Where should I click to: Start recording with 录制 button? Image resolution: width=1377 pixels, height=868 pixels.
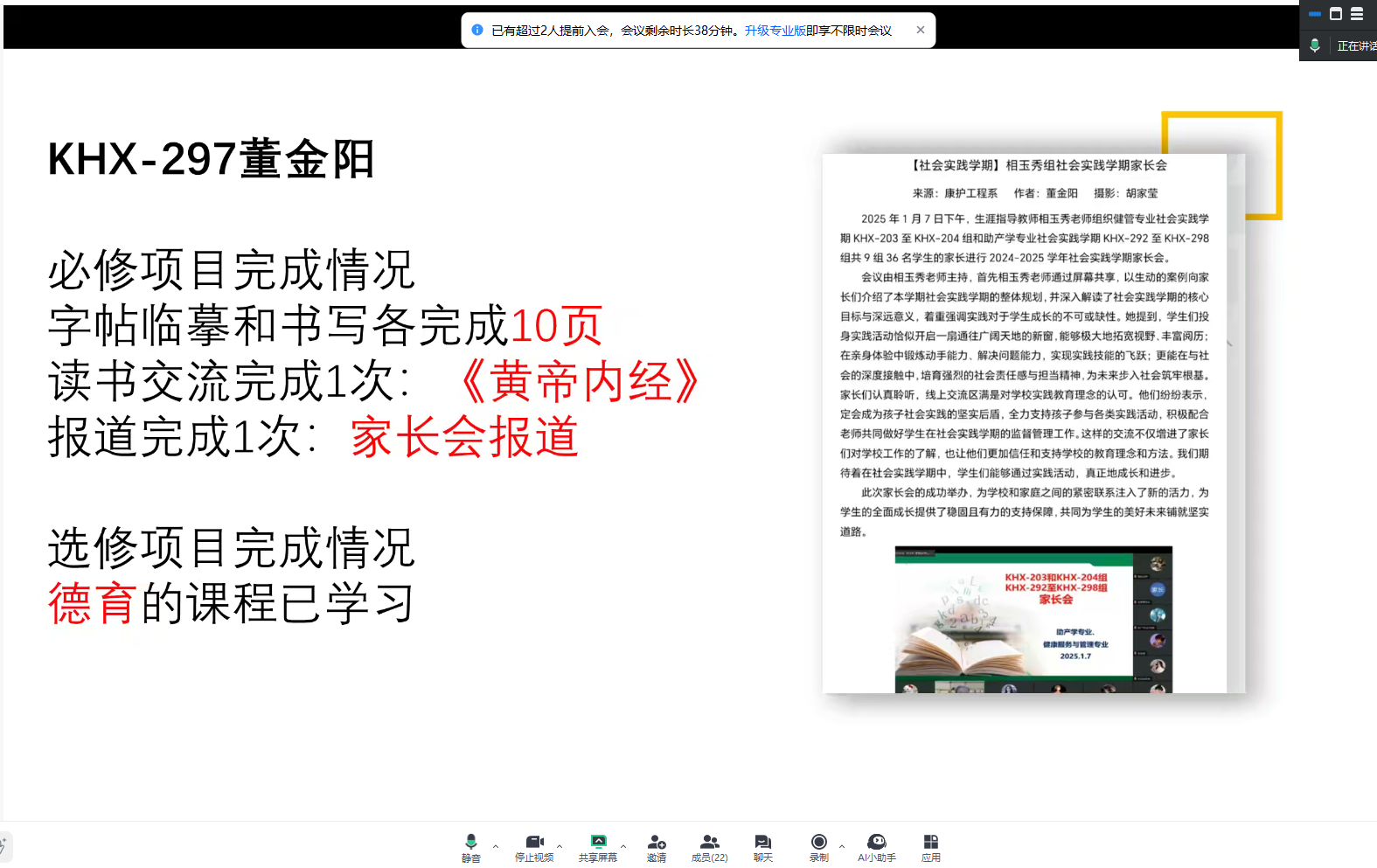pos(818,846)
